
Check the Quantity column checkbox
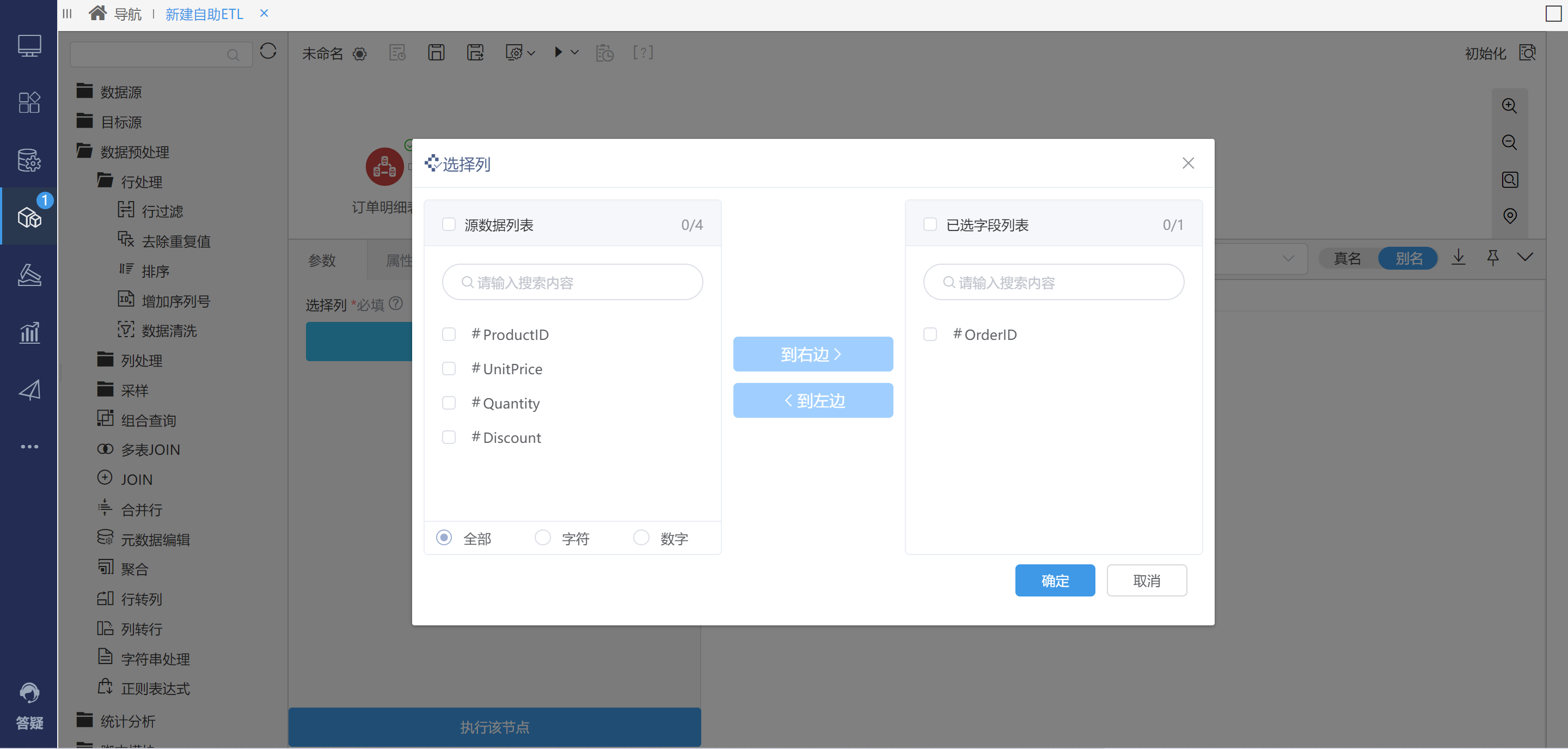[x=449, y=403]
